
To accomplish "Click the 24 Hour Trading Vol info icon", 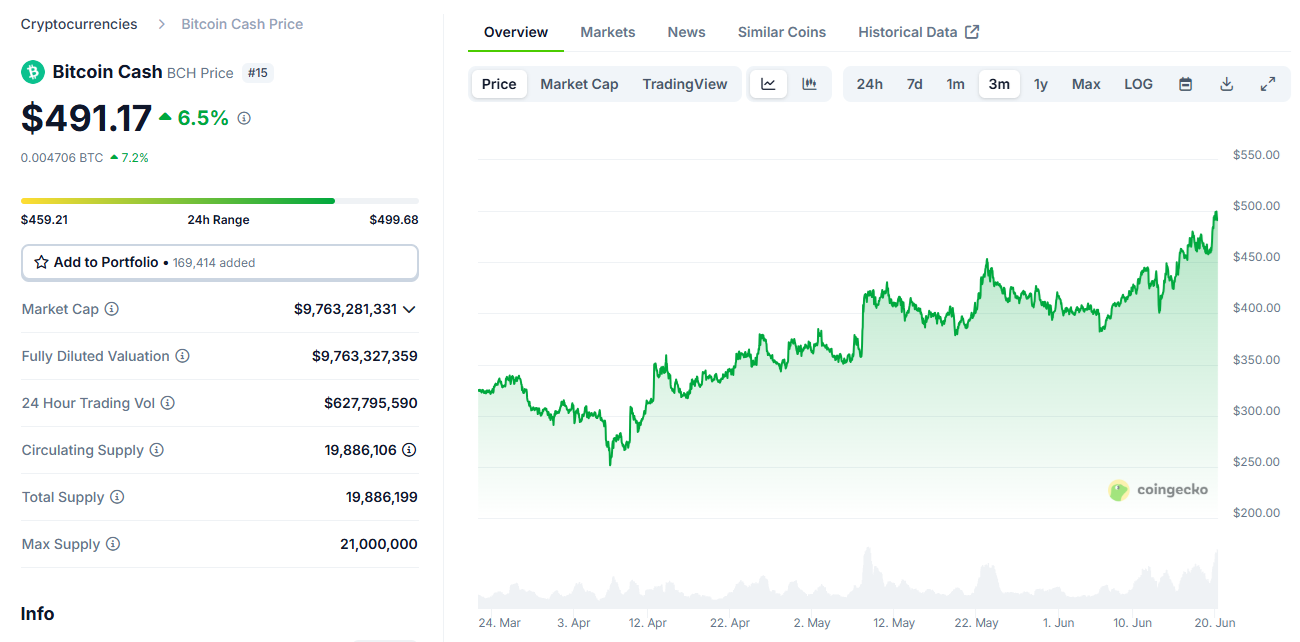I will point(168,403).
